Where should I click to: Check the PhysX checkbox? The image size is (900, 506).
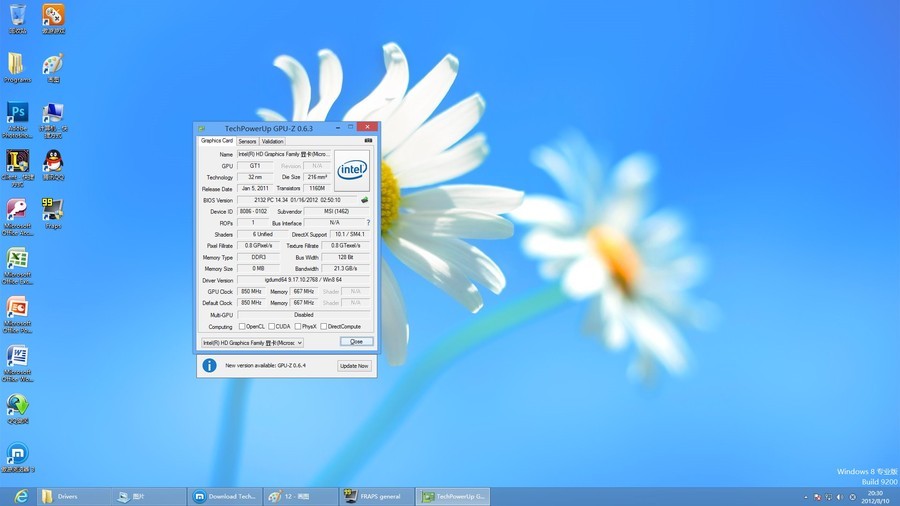coord(298,326)
